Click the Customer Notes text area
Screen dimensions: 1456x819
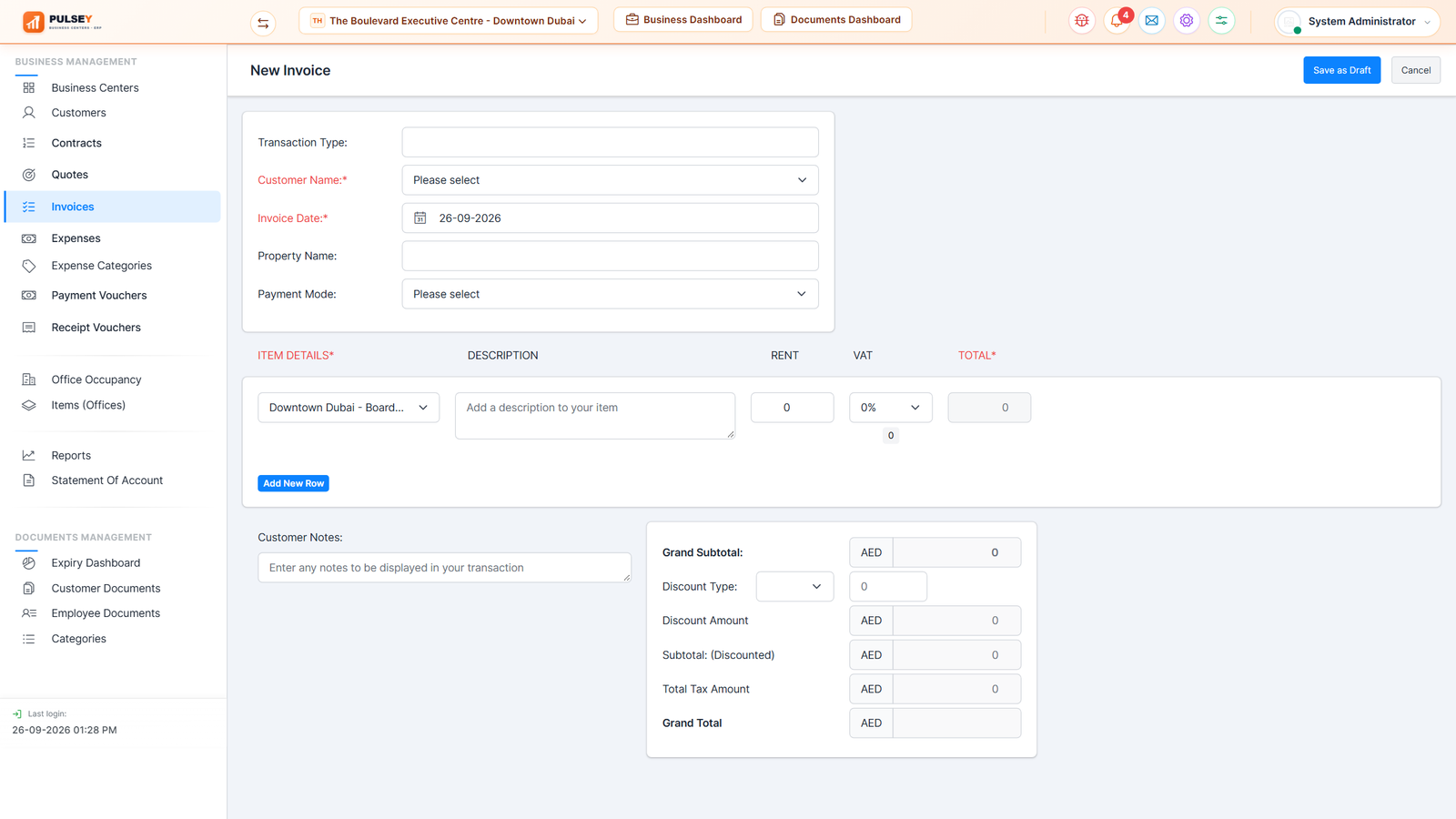click(x=444, y=568)
